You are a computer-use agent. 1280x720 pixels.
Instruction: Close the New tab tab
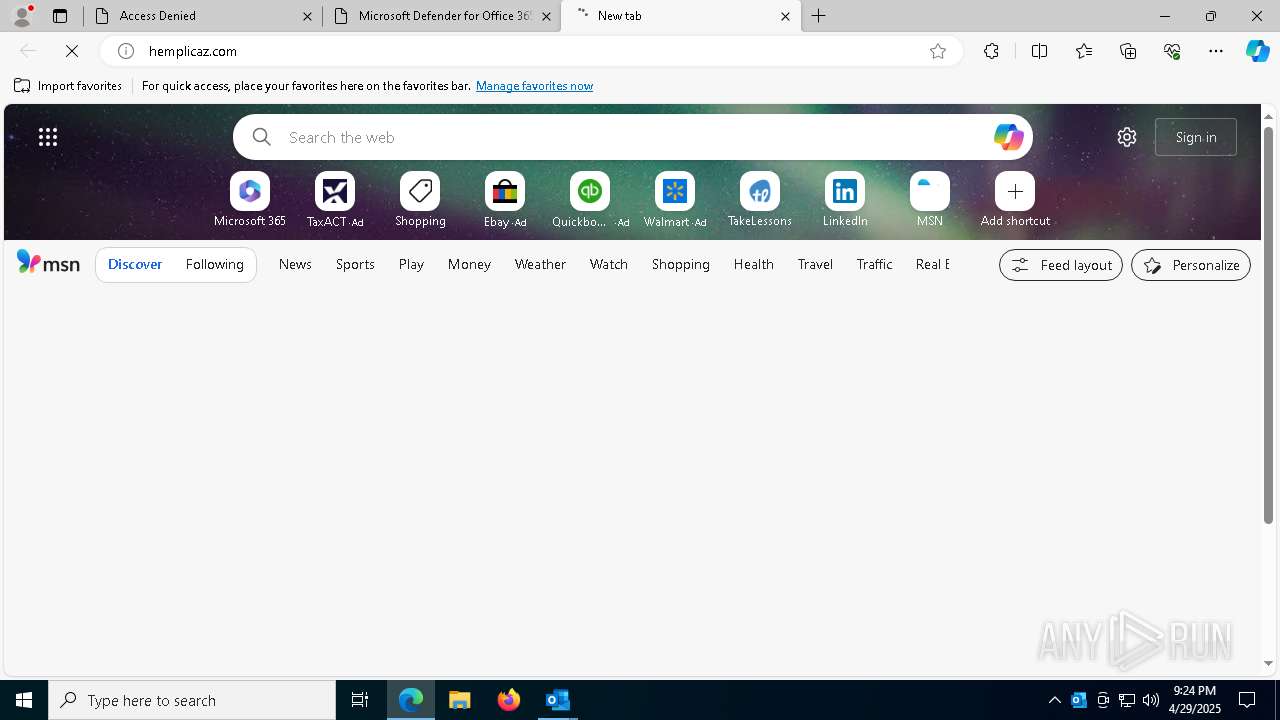[785, 16]
